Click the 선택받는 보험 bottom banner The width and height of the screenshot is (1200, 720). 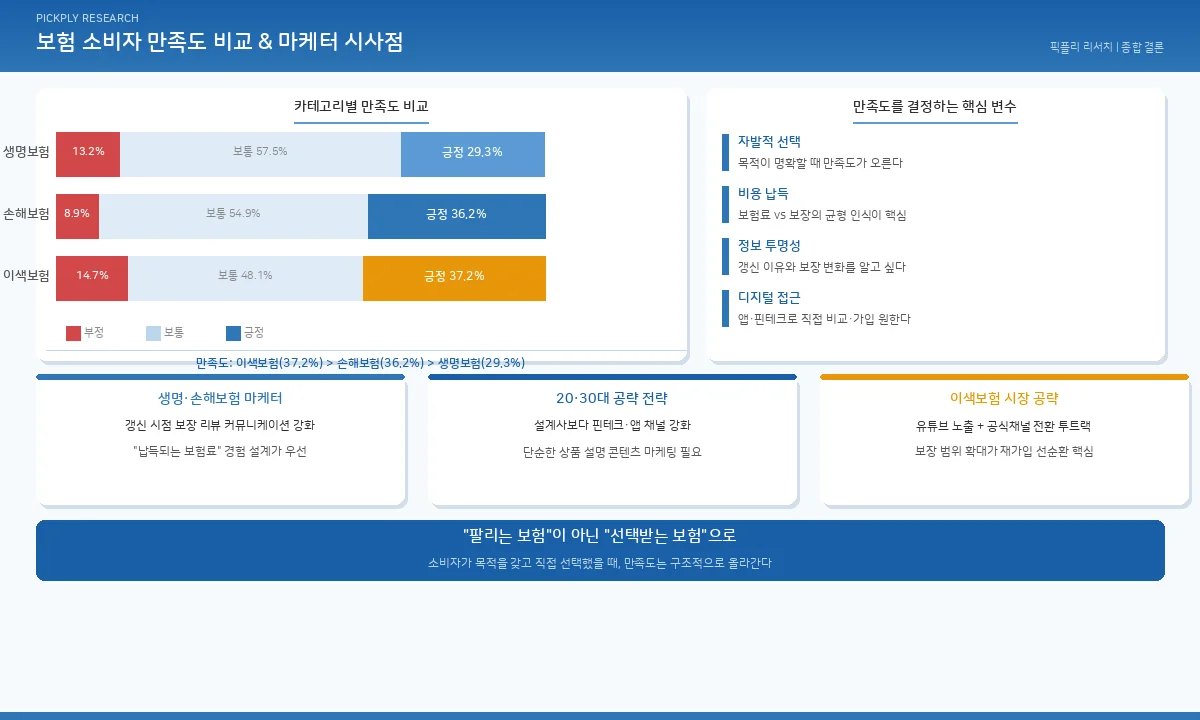tap(600, 549)
